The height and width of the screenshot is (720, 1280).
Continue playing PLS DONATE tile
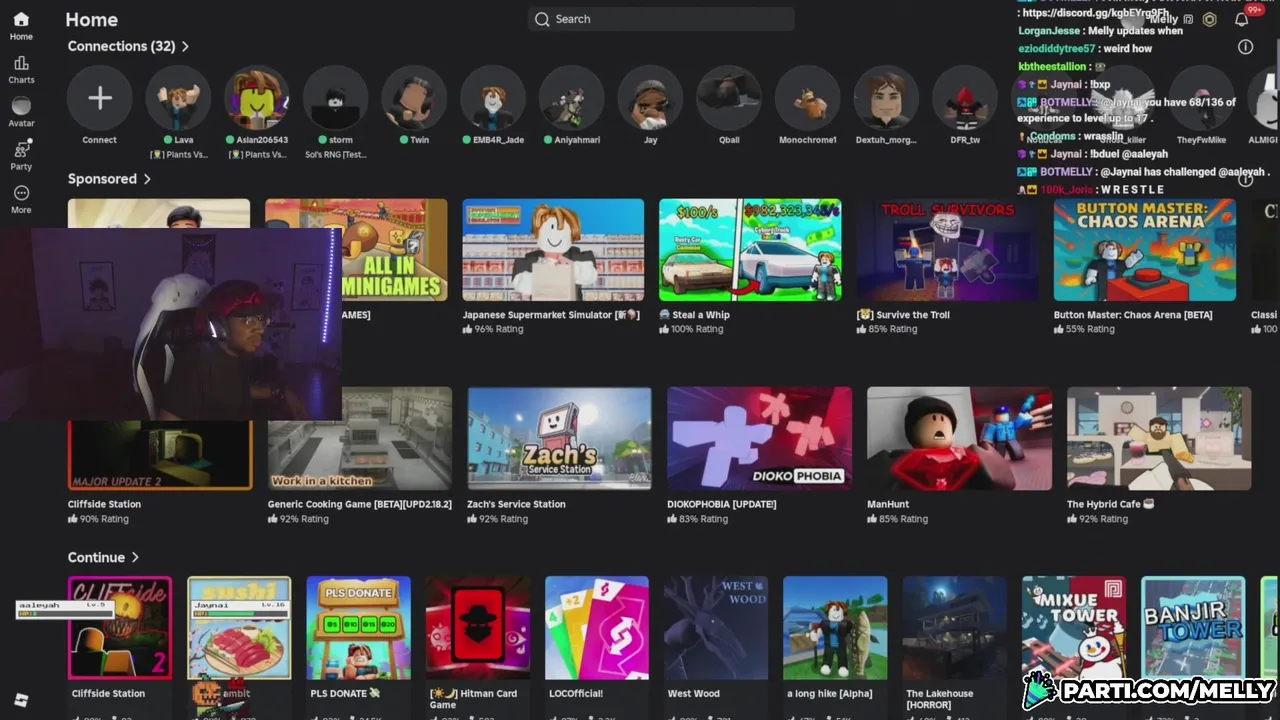coord(358,628)
